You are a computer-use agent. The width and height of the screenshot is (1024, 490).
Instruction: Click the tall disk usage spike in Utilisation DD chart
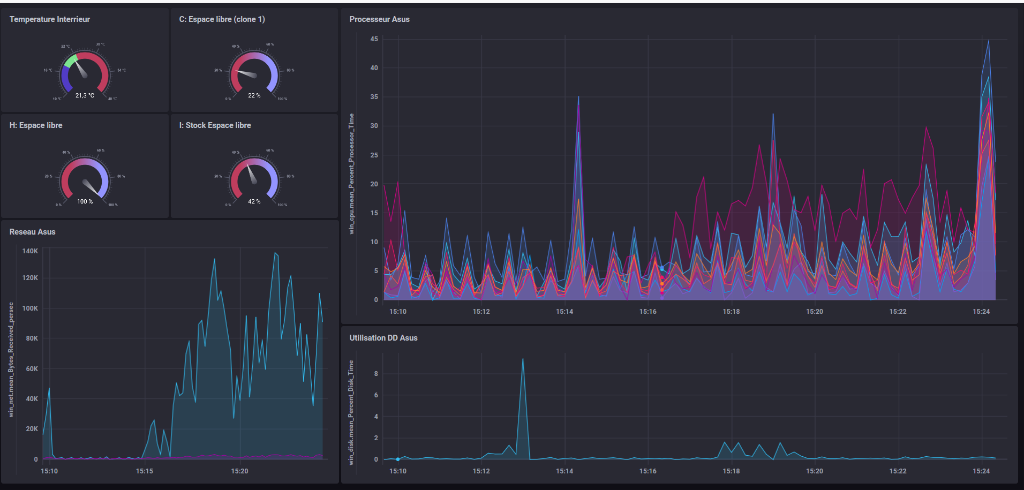522,408
